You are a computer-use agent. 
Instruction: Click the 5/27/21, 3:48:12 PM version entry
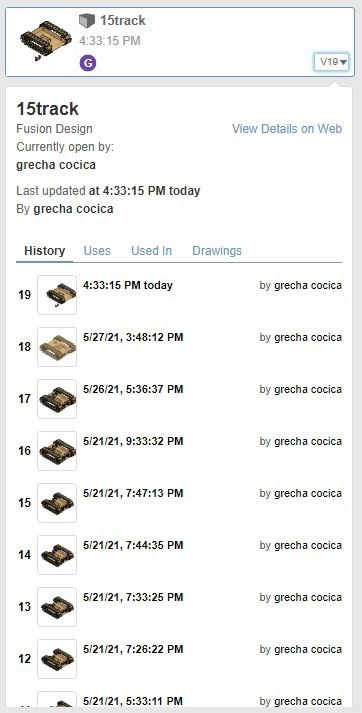(133, 337)
